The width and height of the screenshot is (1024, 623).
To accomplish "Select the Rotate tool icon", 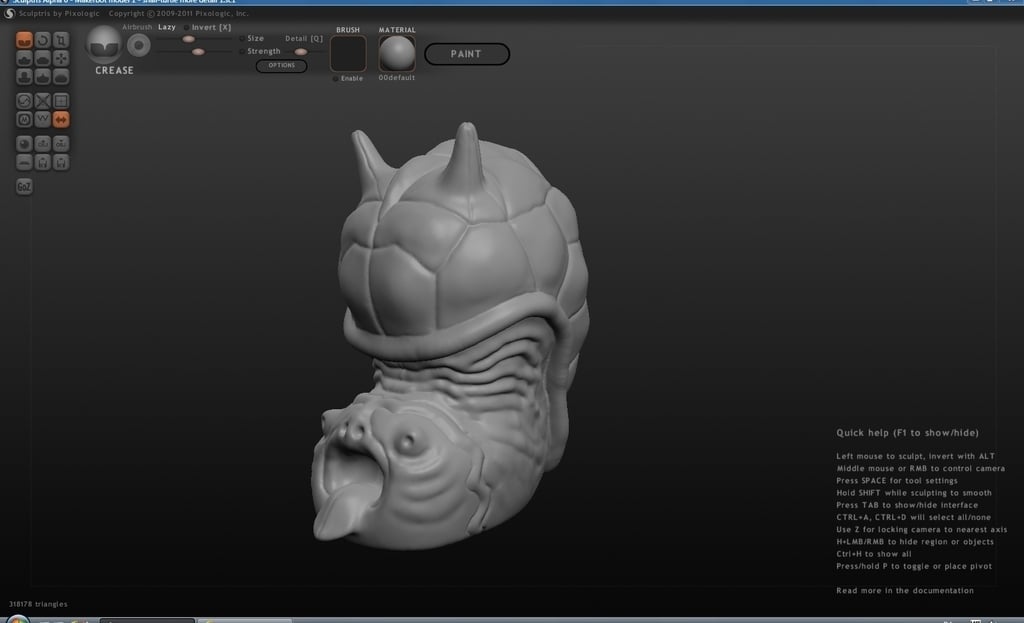I will coord(42,40).
